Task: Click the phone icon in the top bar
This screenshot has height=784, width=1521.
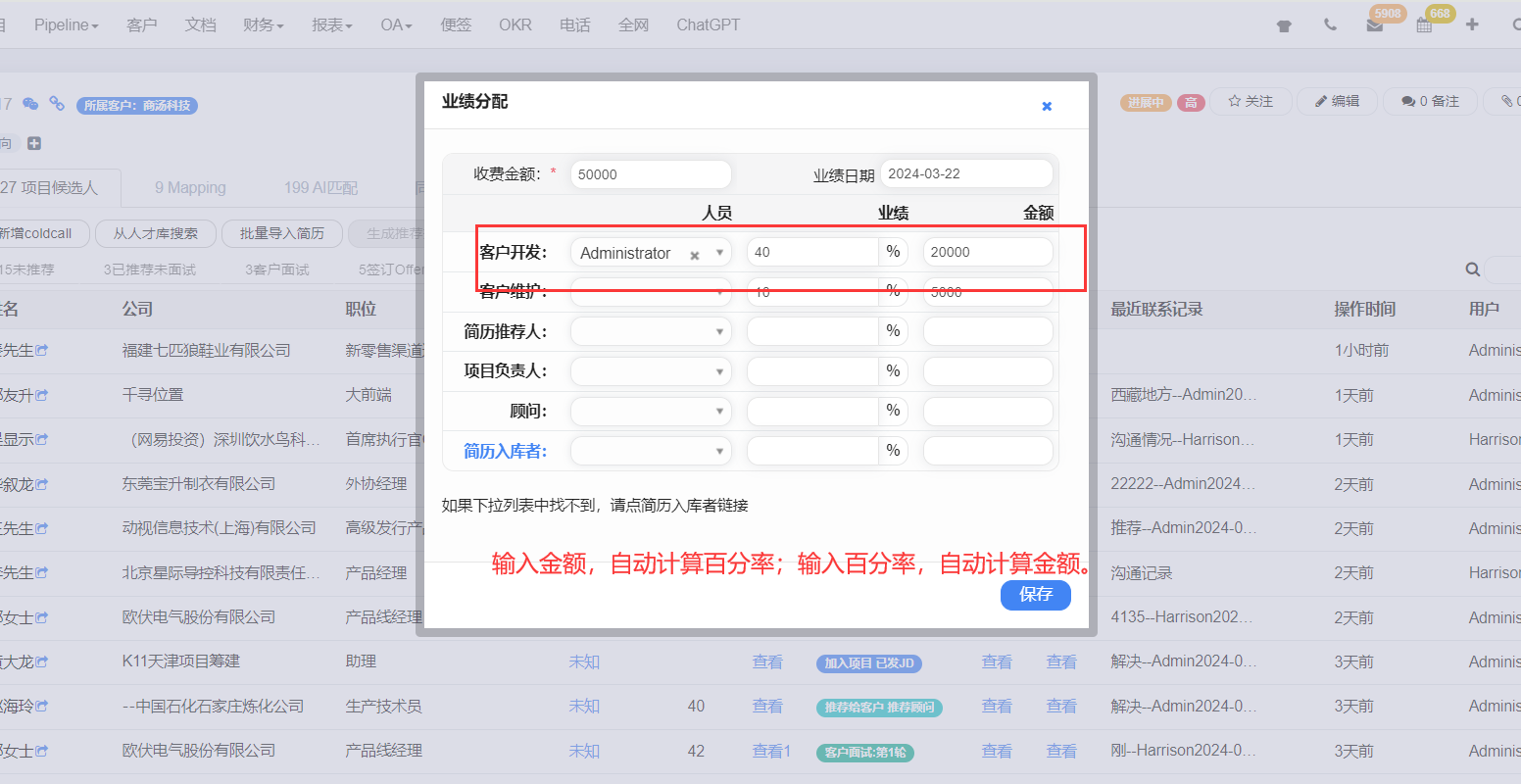Action: click(1330, 25)
